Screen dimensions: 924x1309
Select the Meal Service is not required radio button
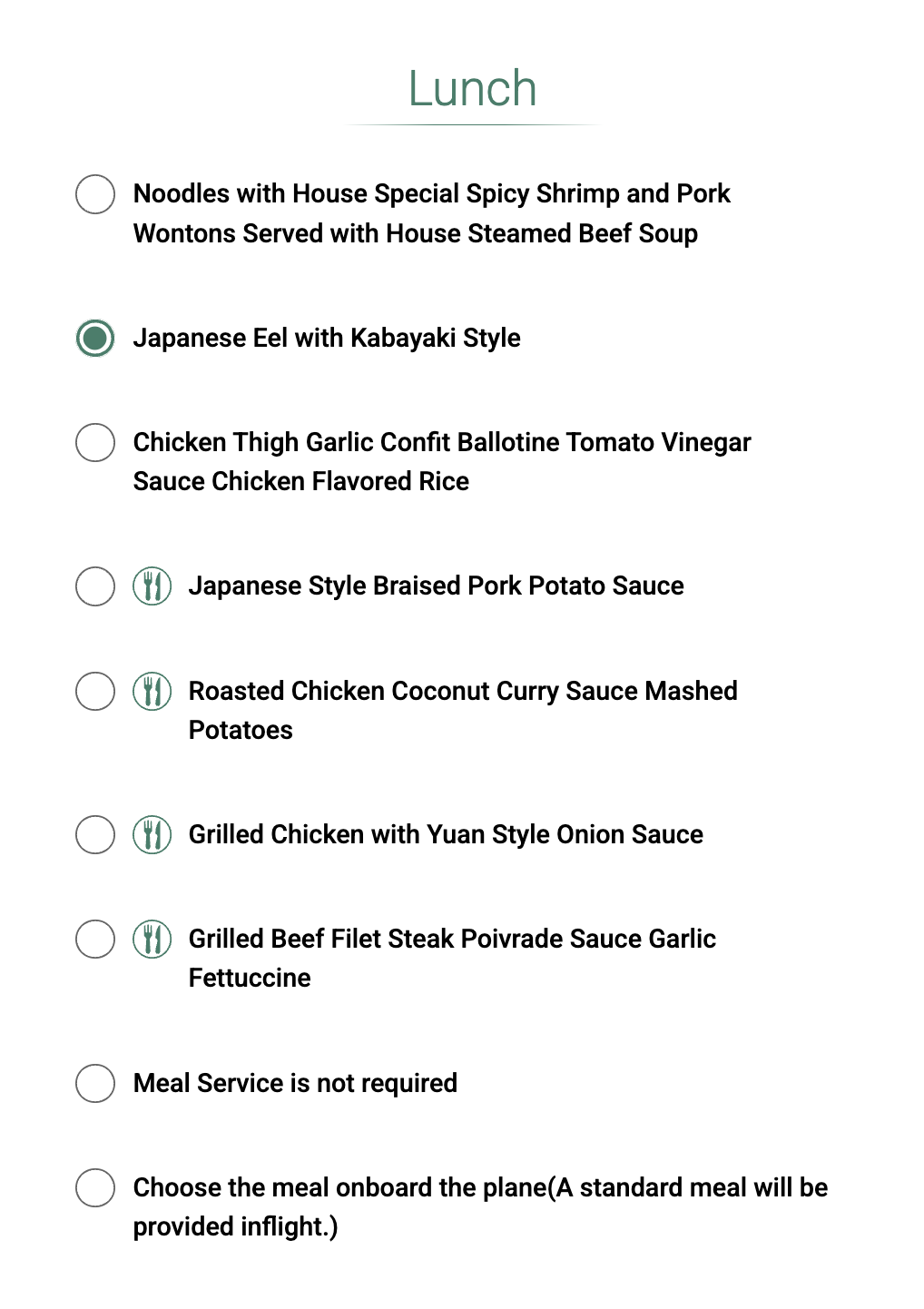pos(95,1084)
